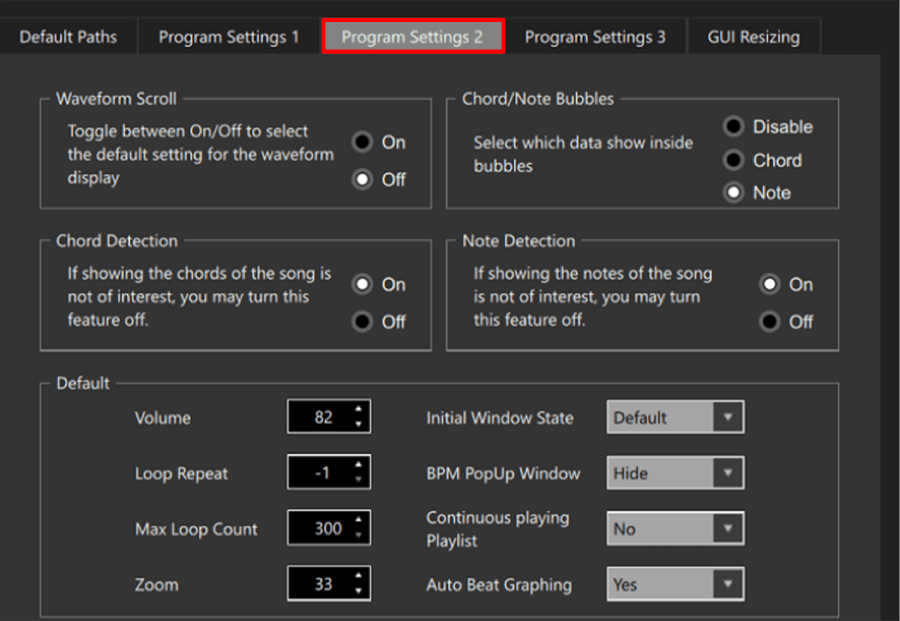The width and height of the screenshot is (900, 621).
Task: Open the Program Settings 3 tab
Action: 595,37
